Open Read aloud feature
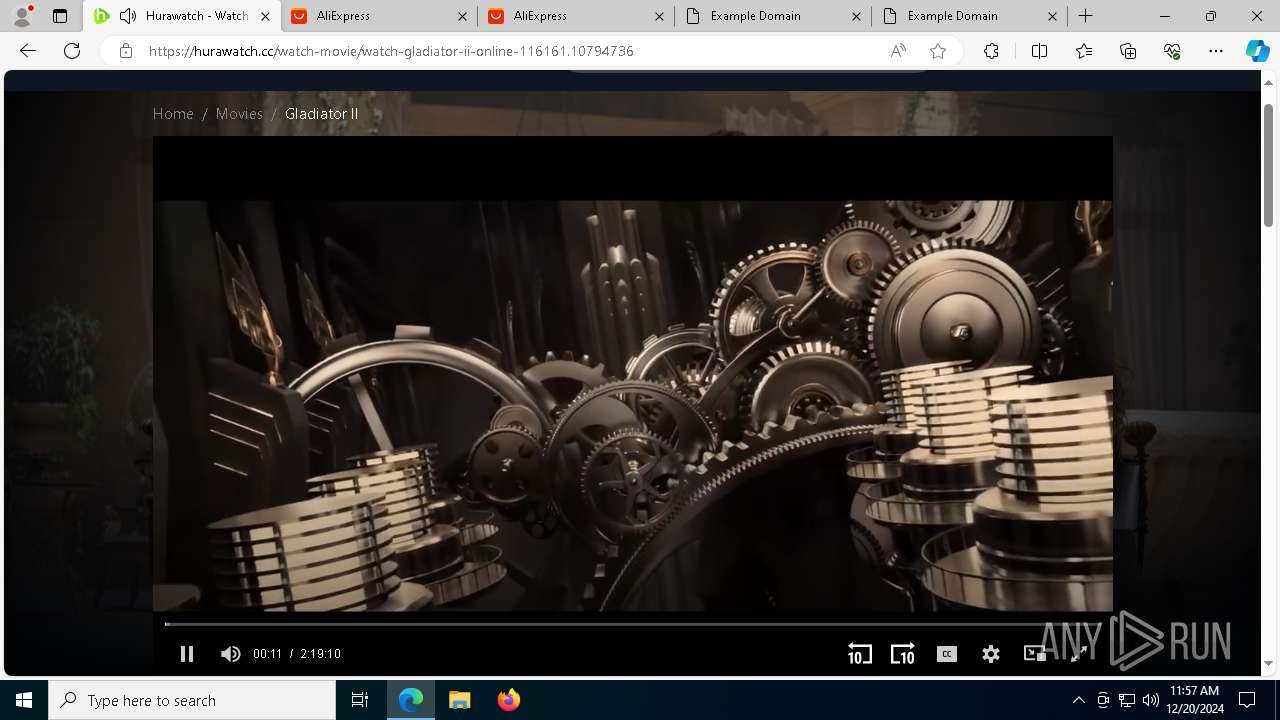1280x720 pixels. pyautogui.click(x=898, y=51)
